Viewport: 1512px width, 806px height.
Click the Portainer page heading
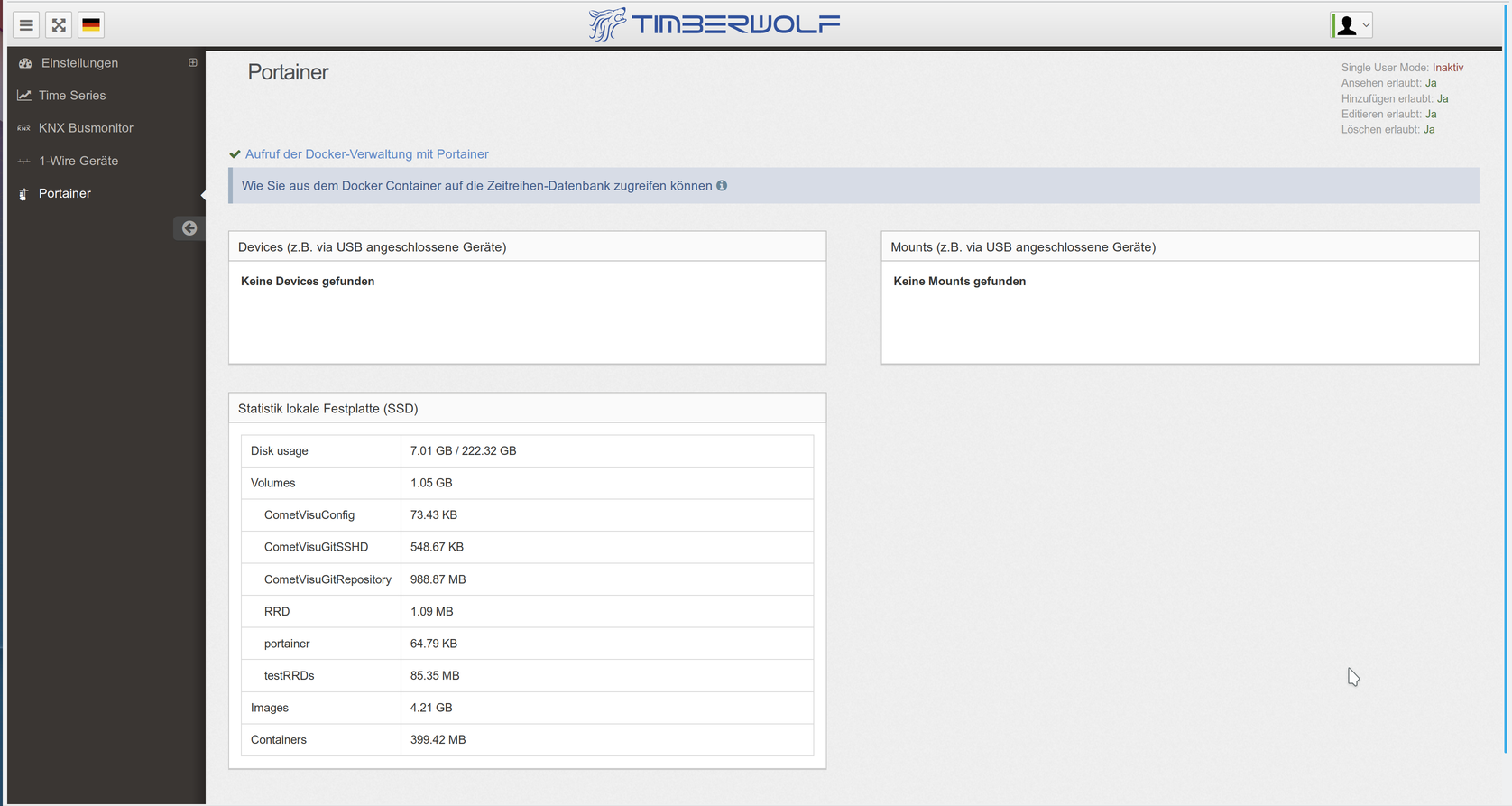coord(288,72)
